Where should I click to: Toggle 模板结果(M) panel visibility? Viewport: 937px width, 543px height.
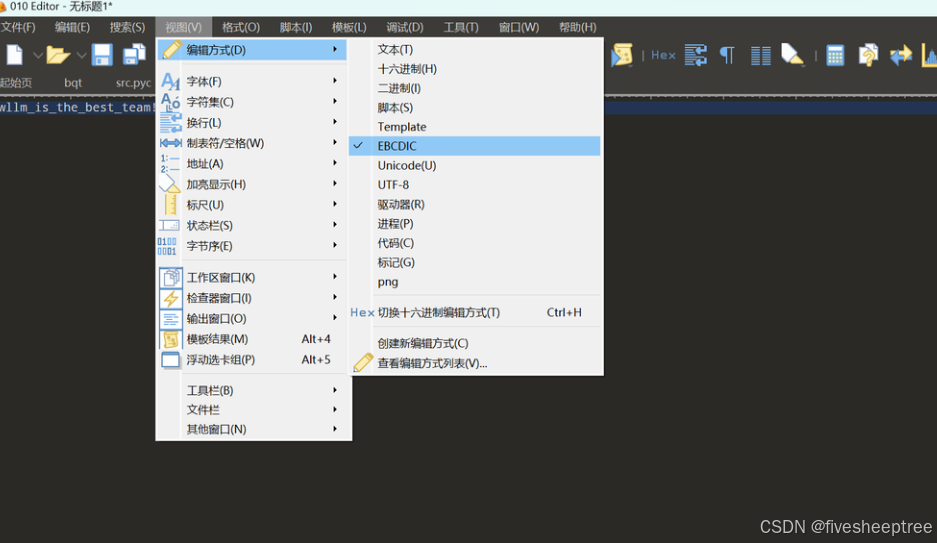click(253, 339)
